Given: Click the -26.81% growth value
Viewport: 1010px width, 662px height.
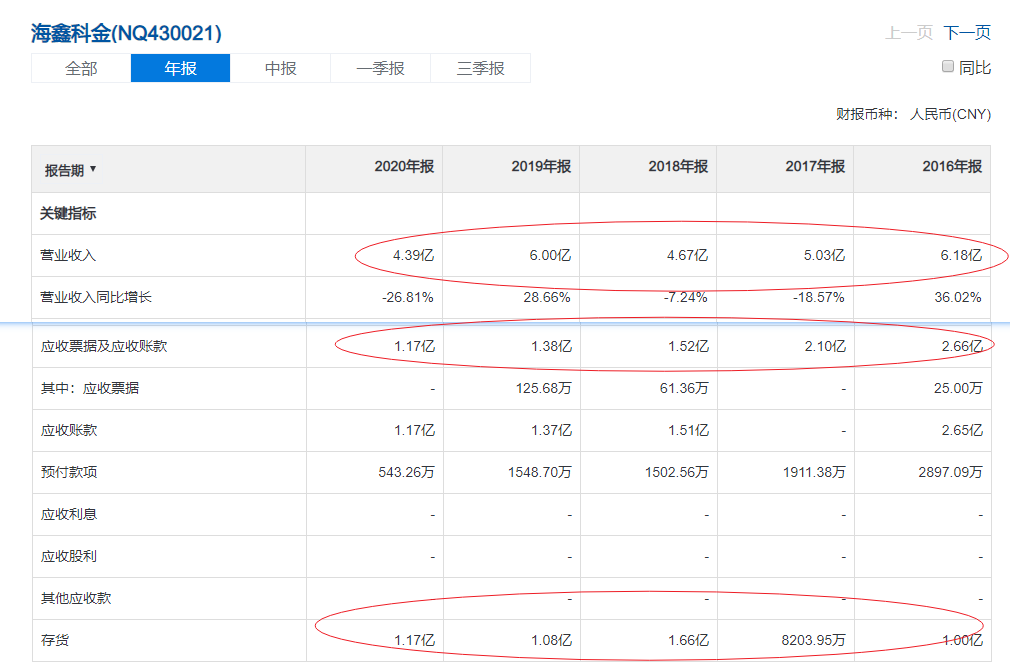Looking at the screenshot, I should coord(408,298).
